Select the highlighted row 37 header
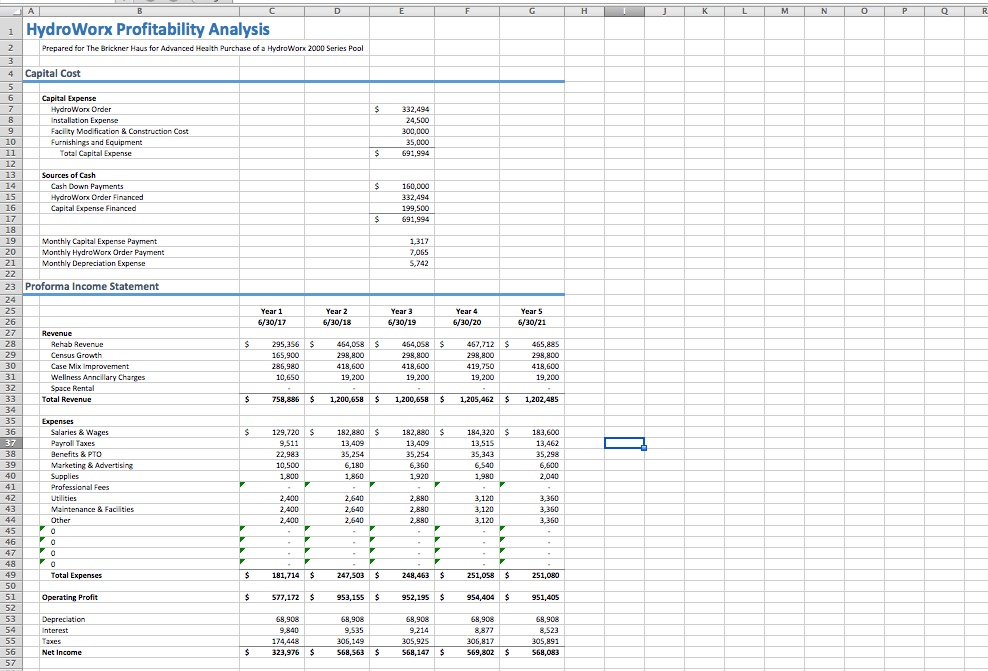Image resolution: width=988 pixels, height=671 pixels. click(11, 444)
